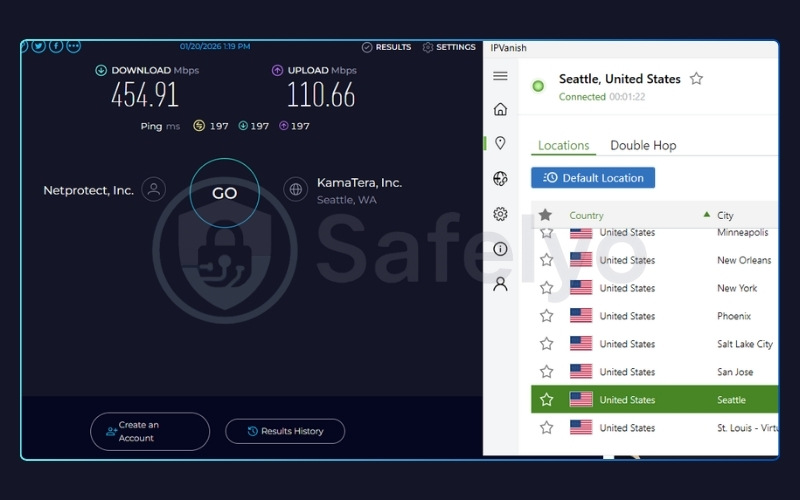Toggle favorite star for Phoenix
The width and height of the screenshot is (800, 500).
click(546, 316)
